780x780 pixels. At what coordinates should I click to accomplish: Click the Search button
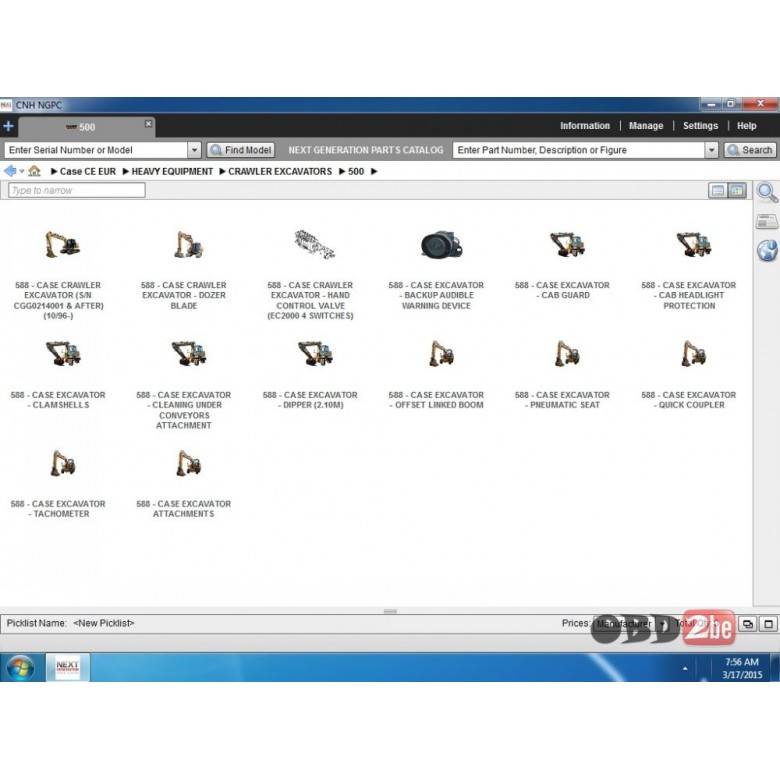(x=750, y=150)
